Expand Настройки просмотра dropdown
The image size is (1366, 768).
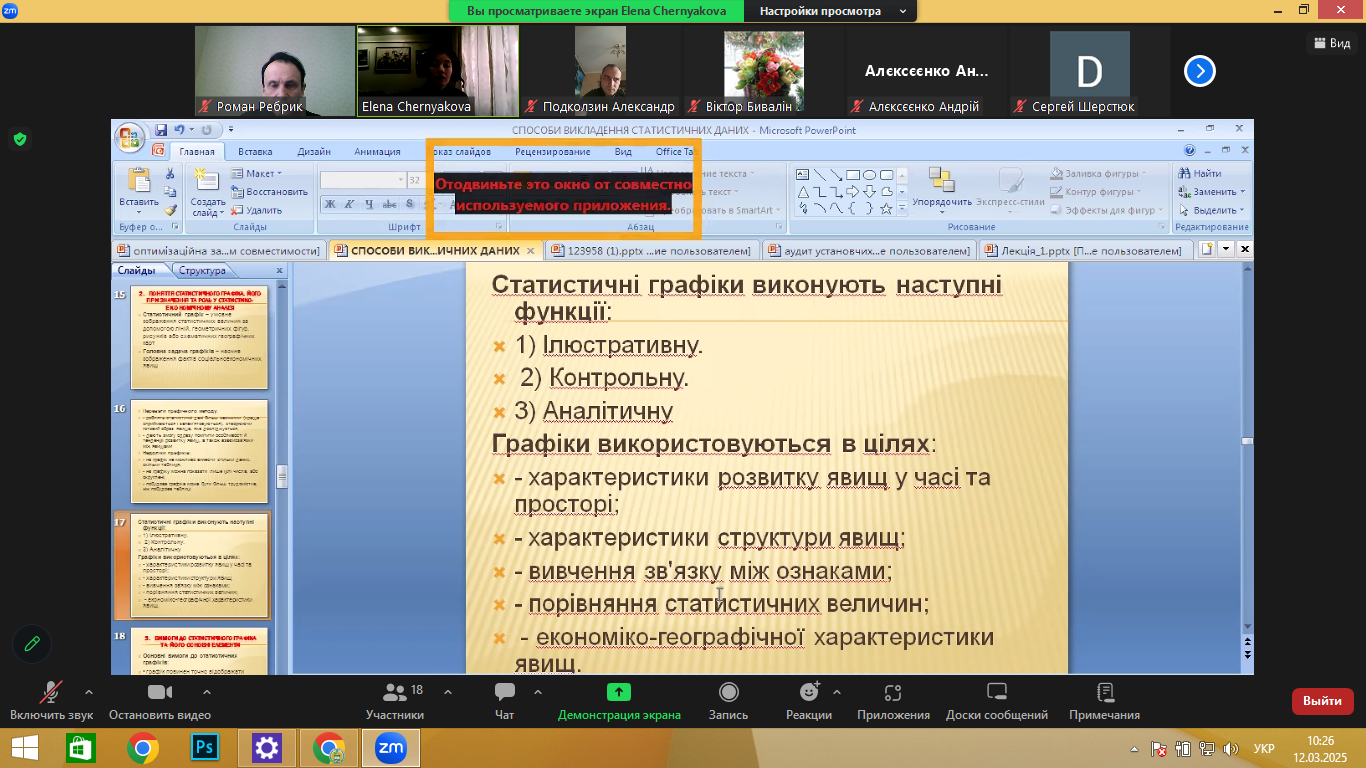(x=834, y=12)
